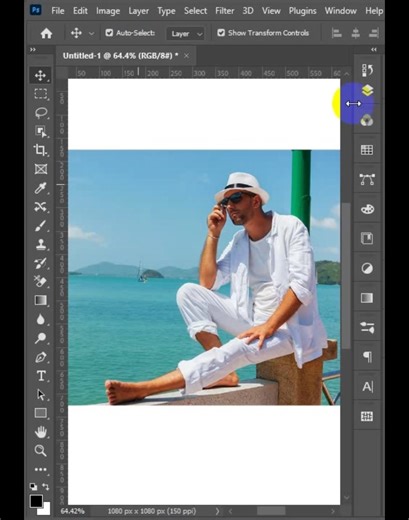
Task: Select the Frame tool
Action: pyautogui.click(x=40, y=169)
